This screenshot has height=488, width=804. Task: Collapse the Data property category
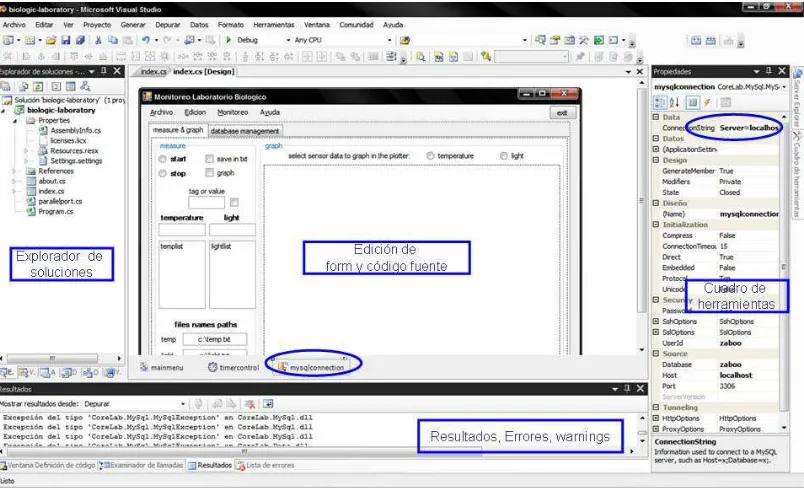point(656,117)
